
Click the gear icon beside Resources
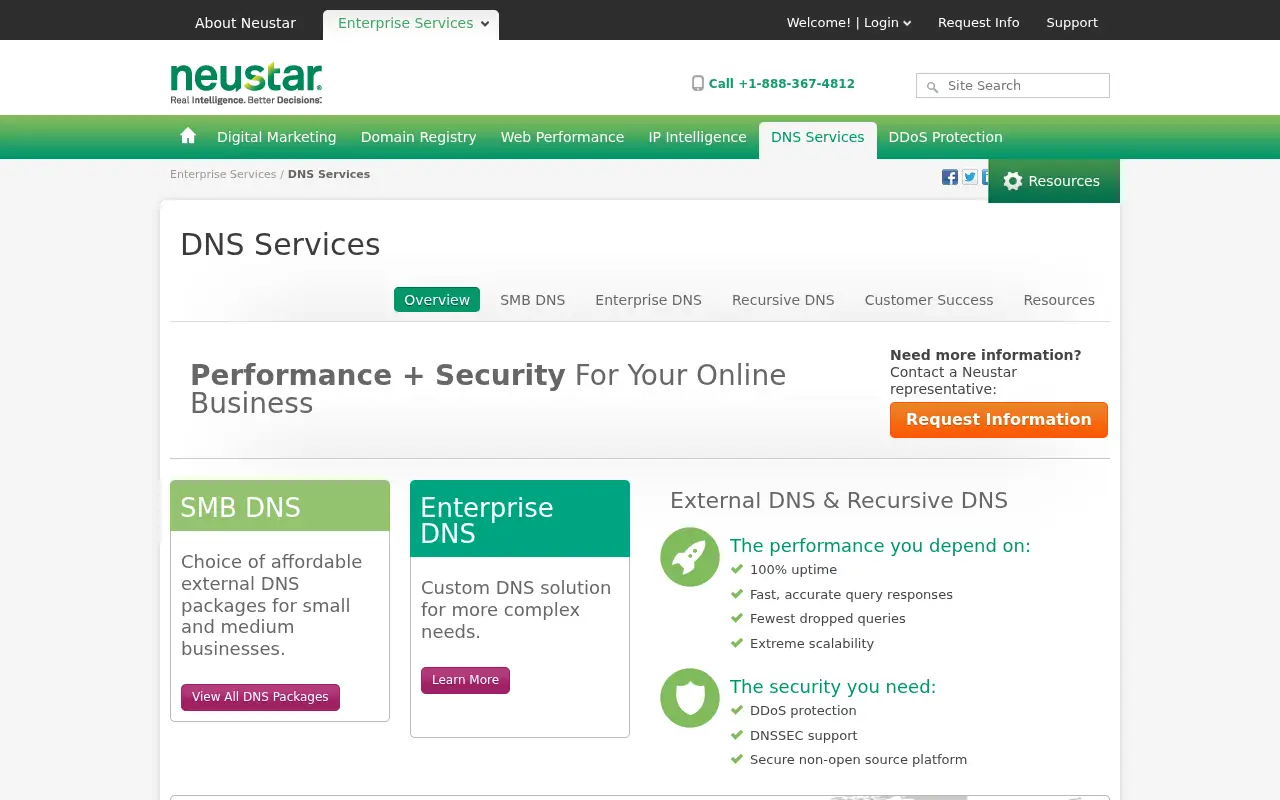pos(1013,181)
